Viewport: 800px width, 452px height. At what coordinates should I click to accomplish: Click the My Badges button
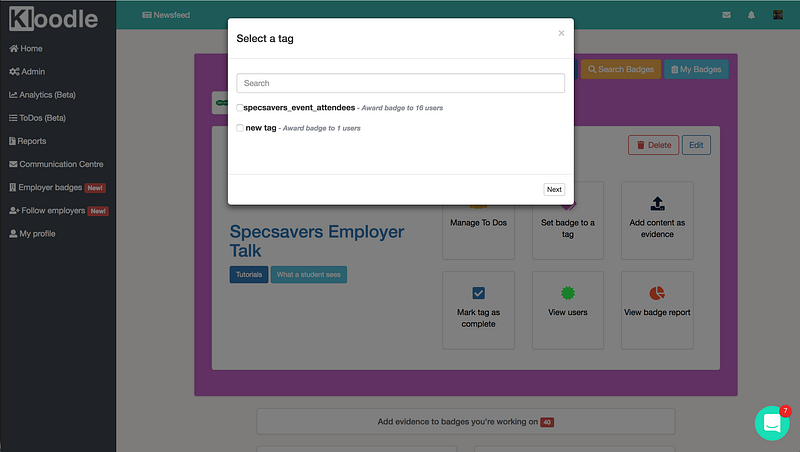696,69
